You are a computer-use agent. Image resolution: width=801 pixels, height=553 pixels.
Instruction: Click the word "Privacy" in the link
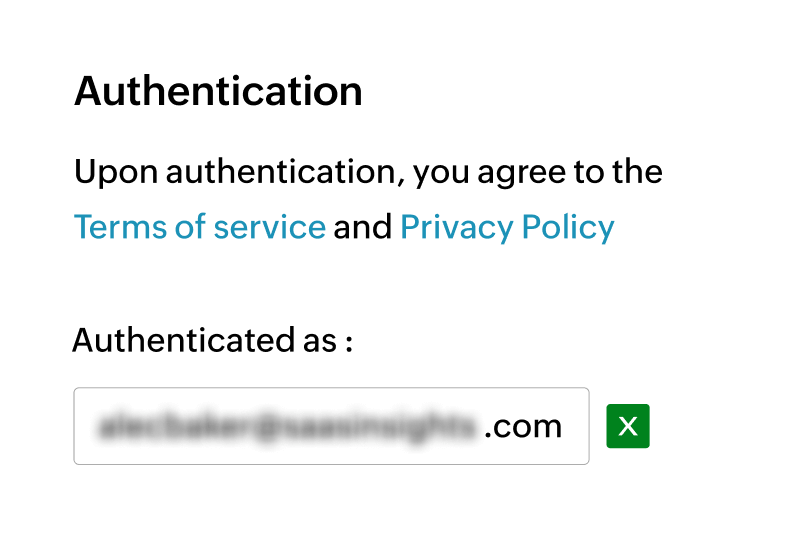(x=456, y=227)
